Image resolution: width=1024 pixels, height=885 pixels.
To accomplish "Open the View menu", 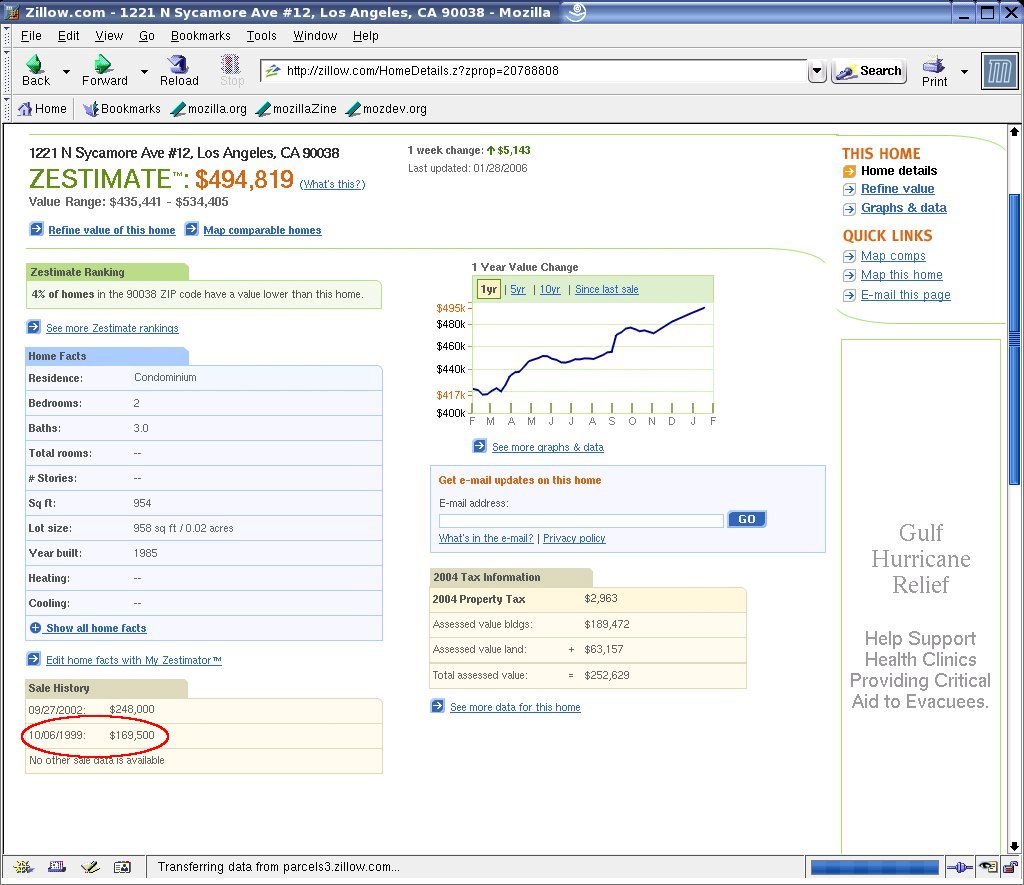I will point(109,36).
